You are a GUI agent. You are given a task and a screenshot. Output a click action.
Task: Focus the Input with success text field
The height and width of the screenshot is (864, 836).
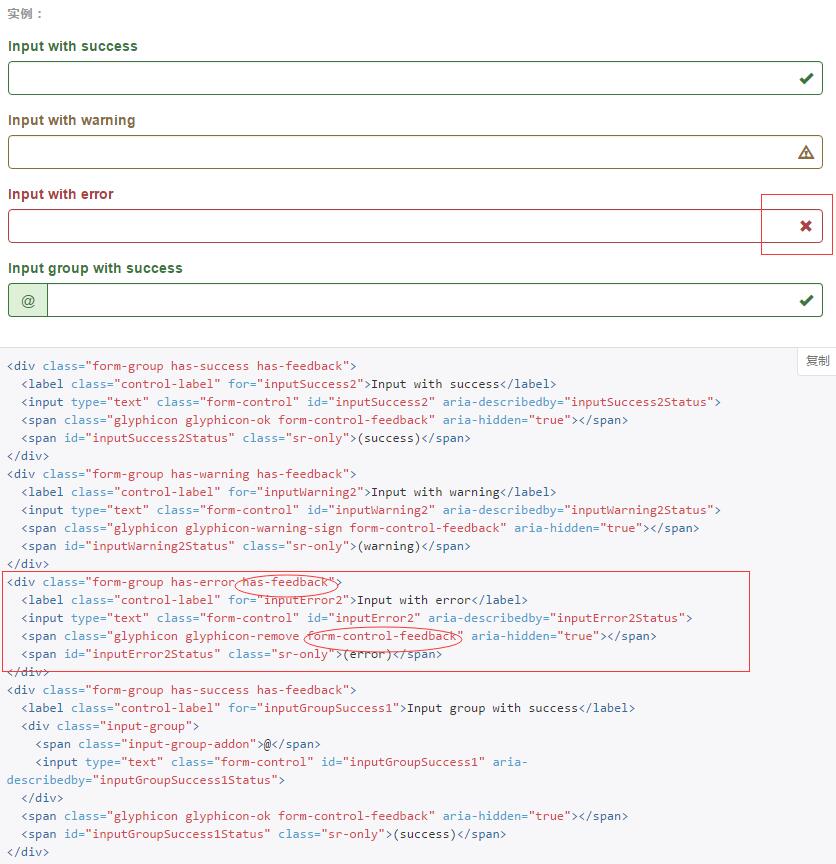coord(400,78)
